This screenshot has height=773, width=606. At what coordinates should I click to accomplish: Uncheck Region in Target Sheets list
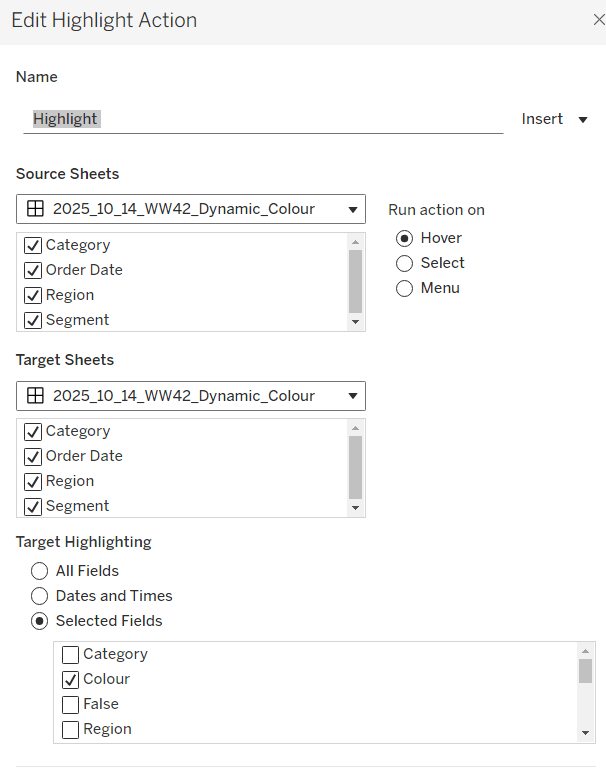click(x=33, y=481)
